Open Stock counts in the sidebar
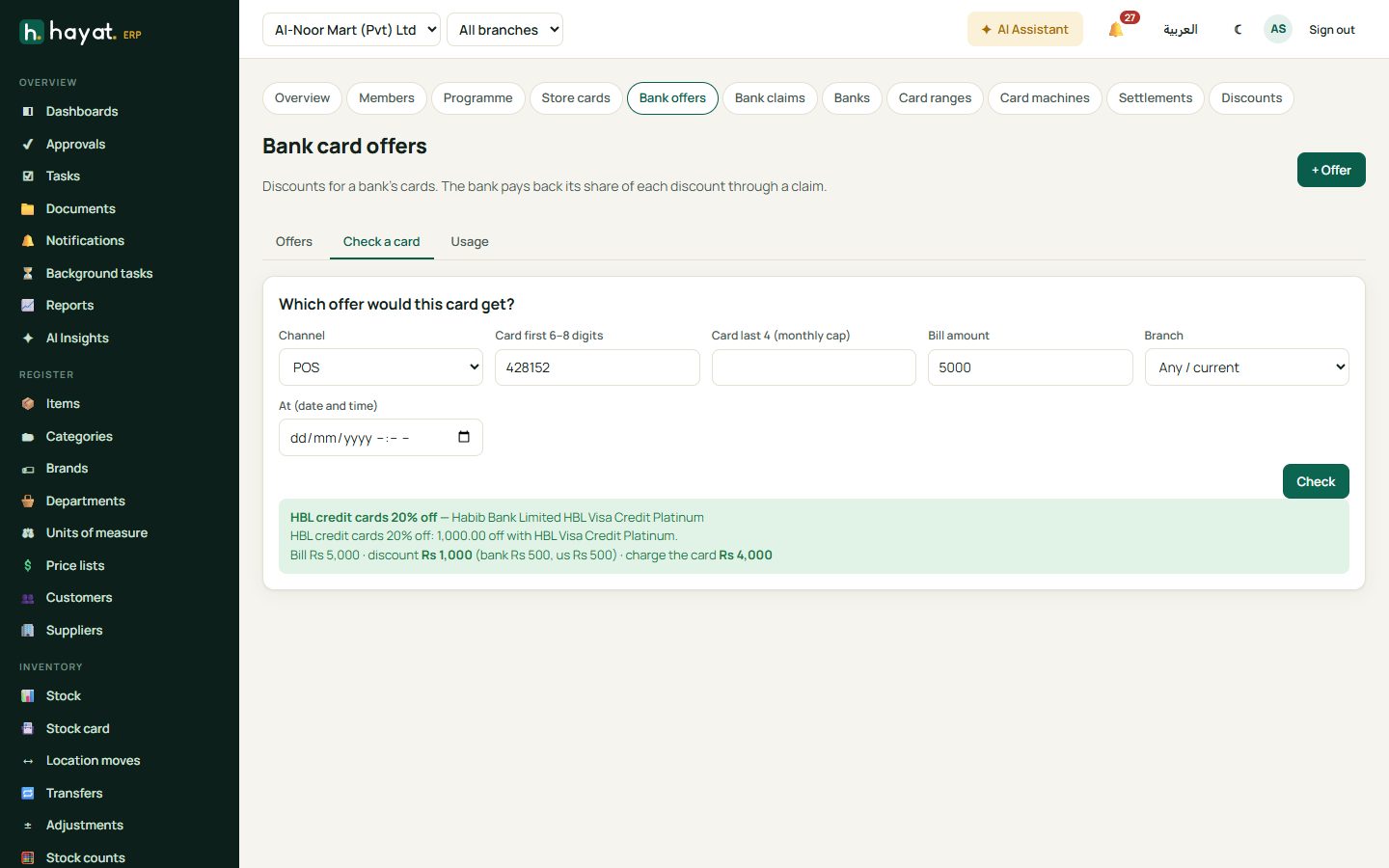This screenshot has height=868, width=1389. [x=86, y=857]
